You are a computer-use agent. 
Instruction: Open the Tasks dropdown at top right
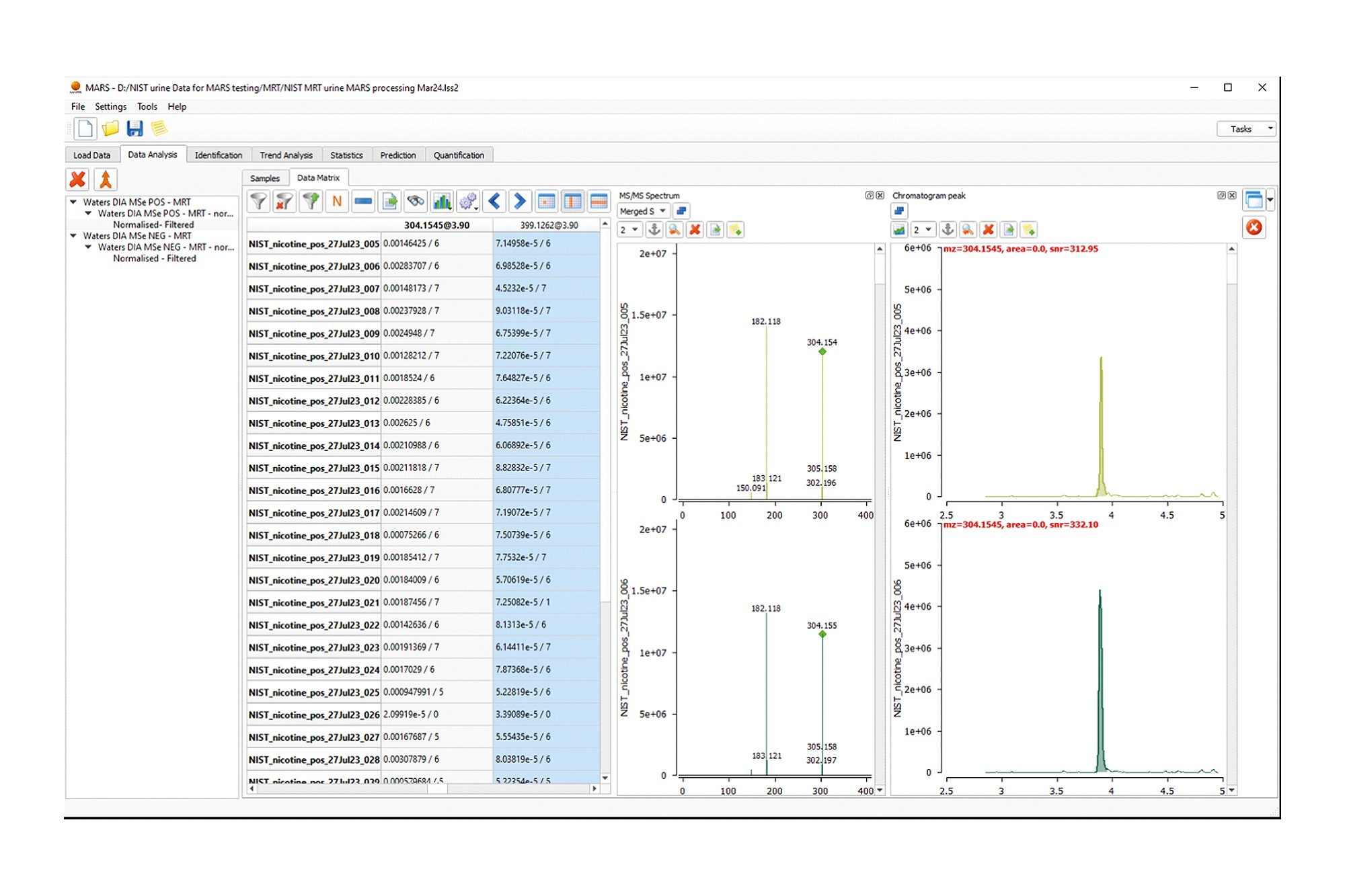[1245, 129]
